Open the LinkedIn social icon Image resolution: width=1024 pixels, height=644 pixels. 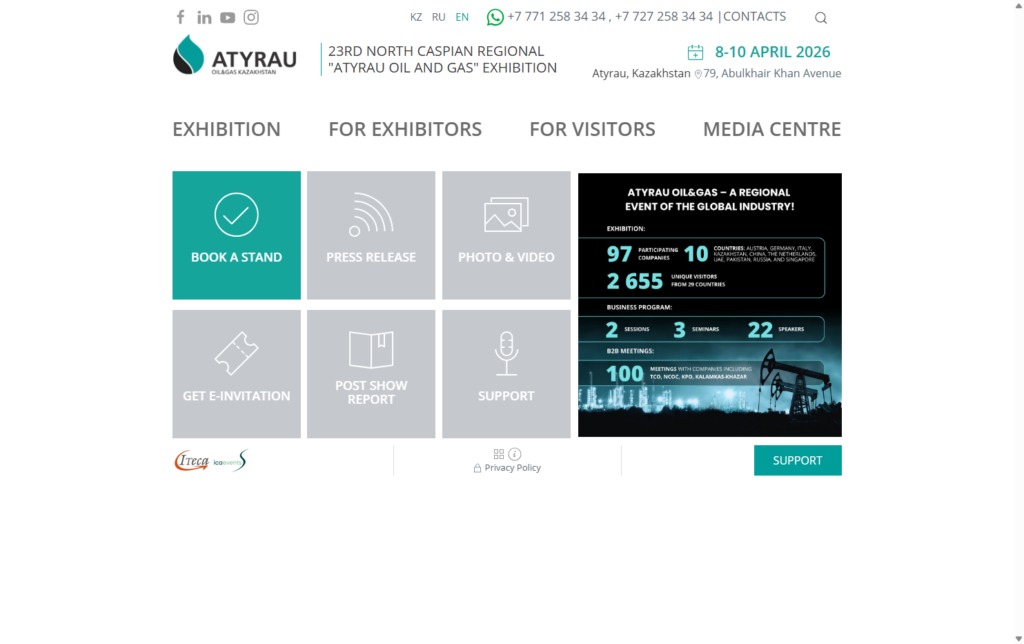(204, 17)
